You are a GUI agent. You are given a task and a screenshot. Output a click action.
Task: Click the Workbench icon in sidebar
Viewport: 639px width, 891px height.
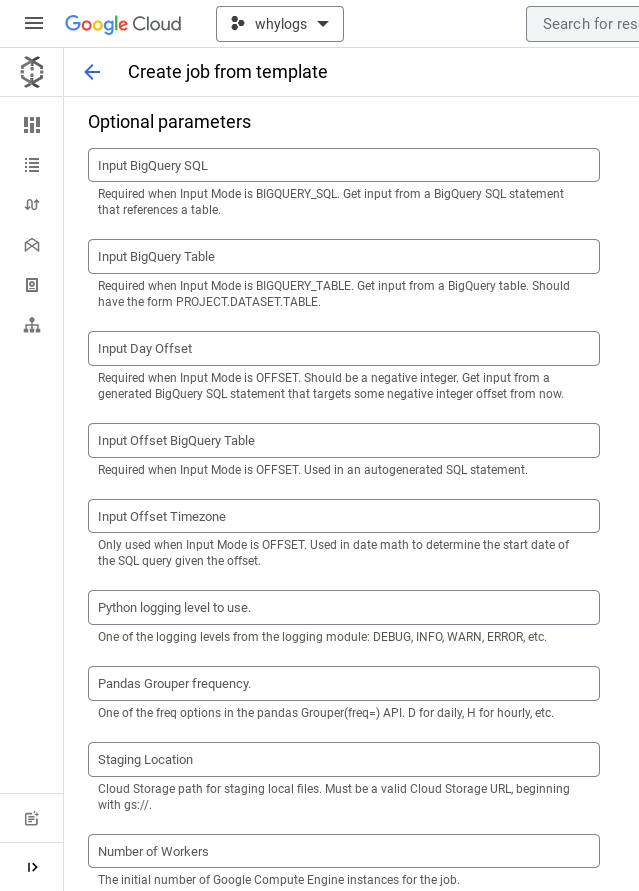coord(31,244)
